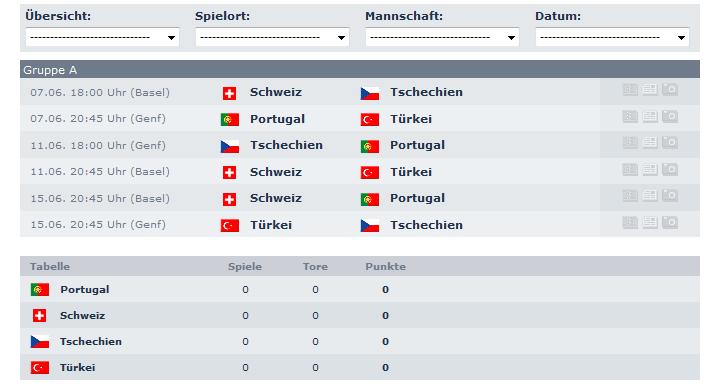Click Punkte column header
Image resolution: width=705 pixels, height=386 pixels.
click(x=385, y=266)
